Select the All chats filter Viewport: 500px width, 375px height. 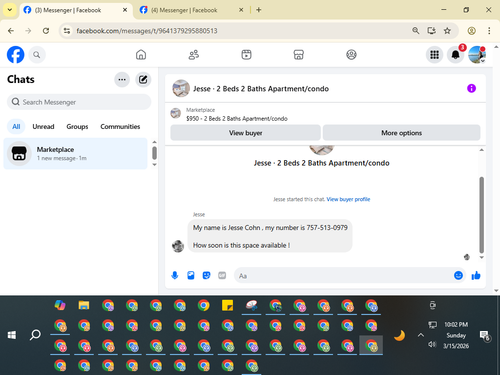(x=16, y=127)
